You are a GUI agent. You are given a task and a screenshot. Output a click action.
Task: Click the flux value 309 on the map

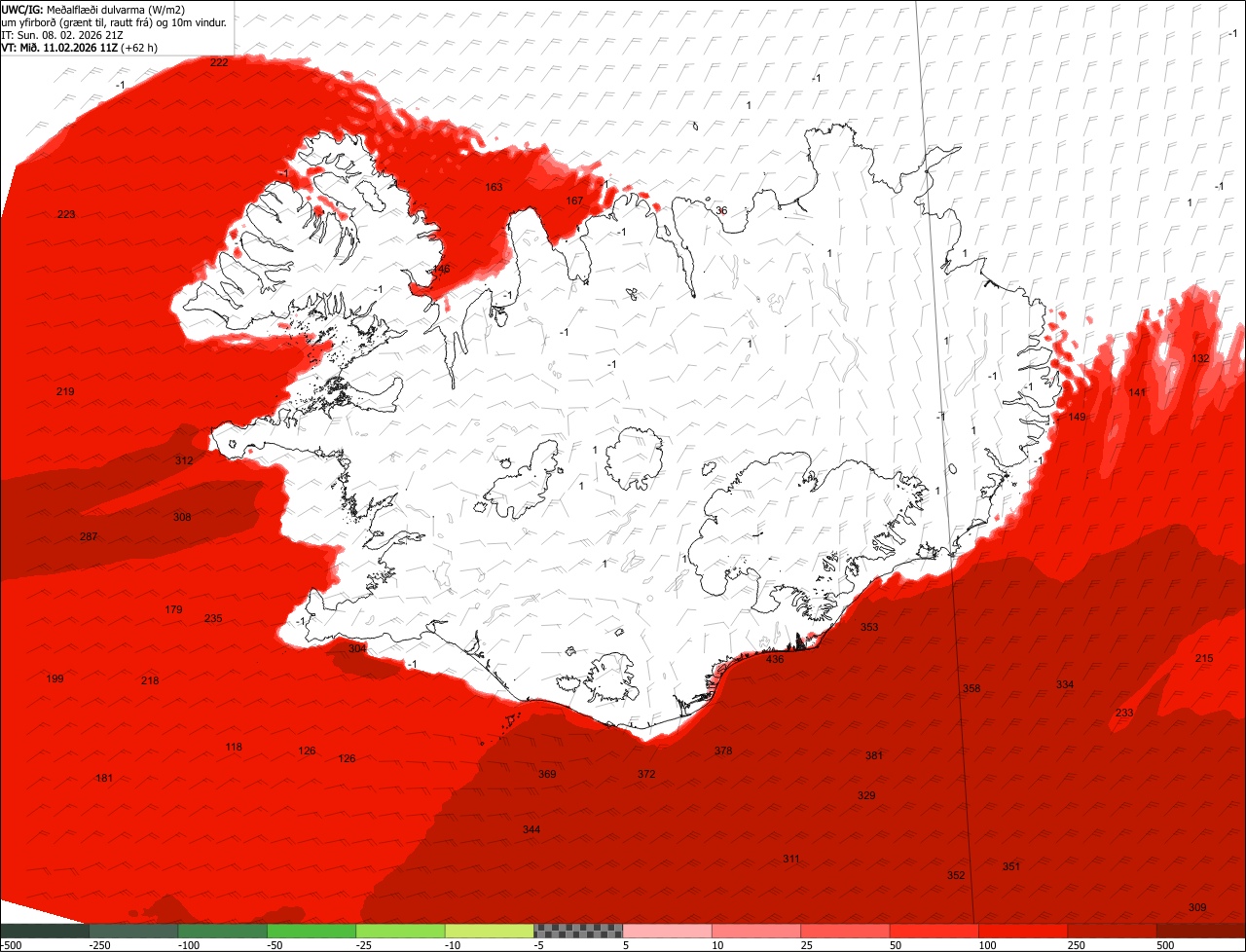(1197, 907)
